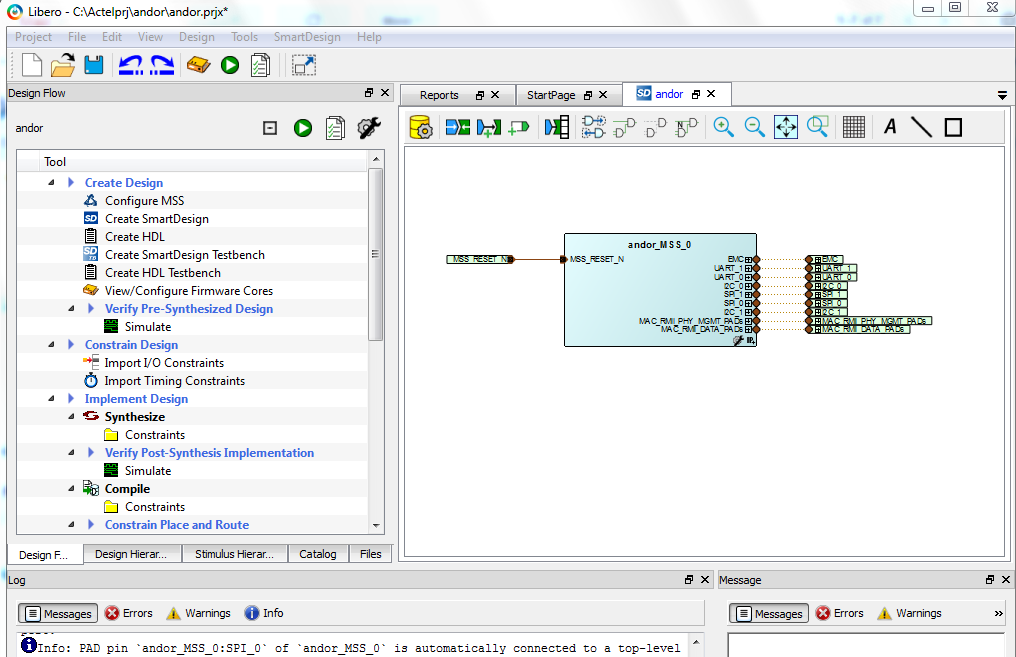Select the fit-to-window zoom icon
This screenshot has width=1016, height=657.
(x=786, y=127)
